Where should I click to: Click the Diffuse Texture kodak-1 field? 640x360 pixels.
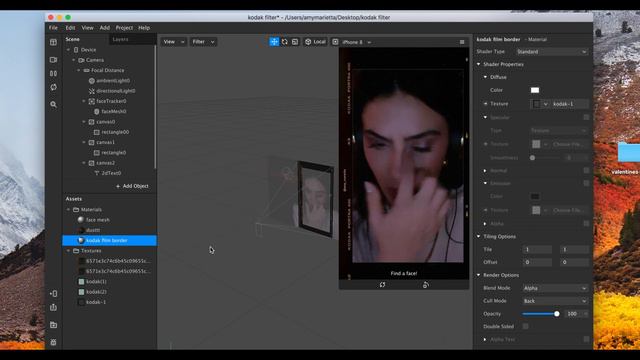coord(570,104)
